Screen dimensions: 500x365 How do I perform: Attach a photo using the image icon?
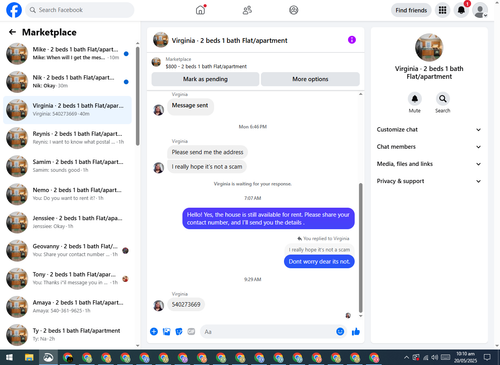pos(166,331)
